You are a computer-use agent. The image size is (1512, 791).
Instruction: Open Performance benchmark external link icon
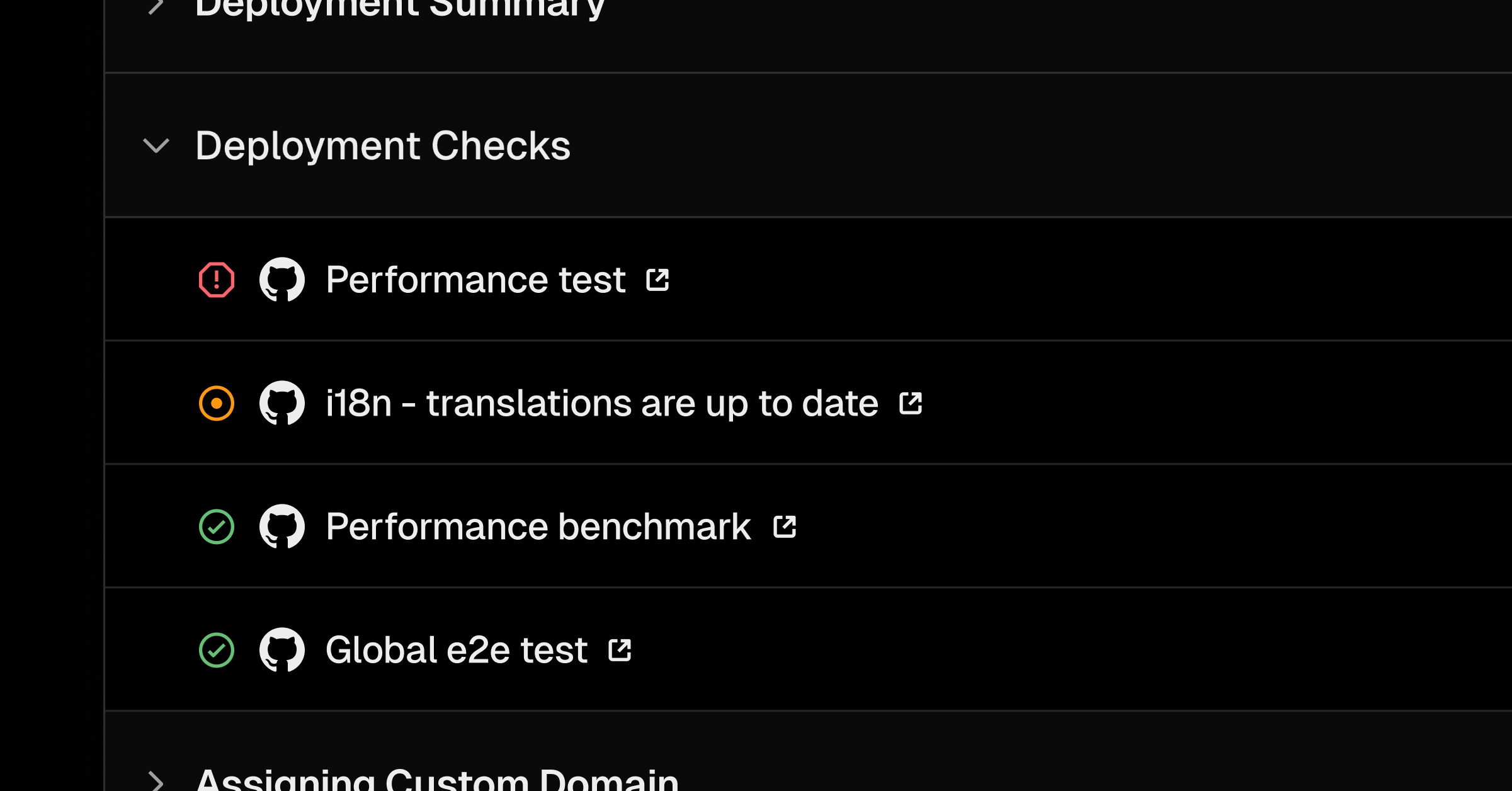point(785,526)
